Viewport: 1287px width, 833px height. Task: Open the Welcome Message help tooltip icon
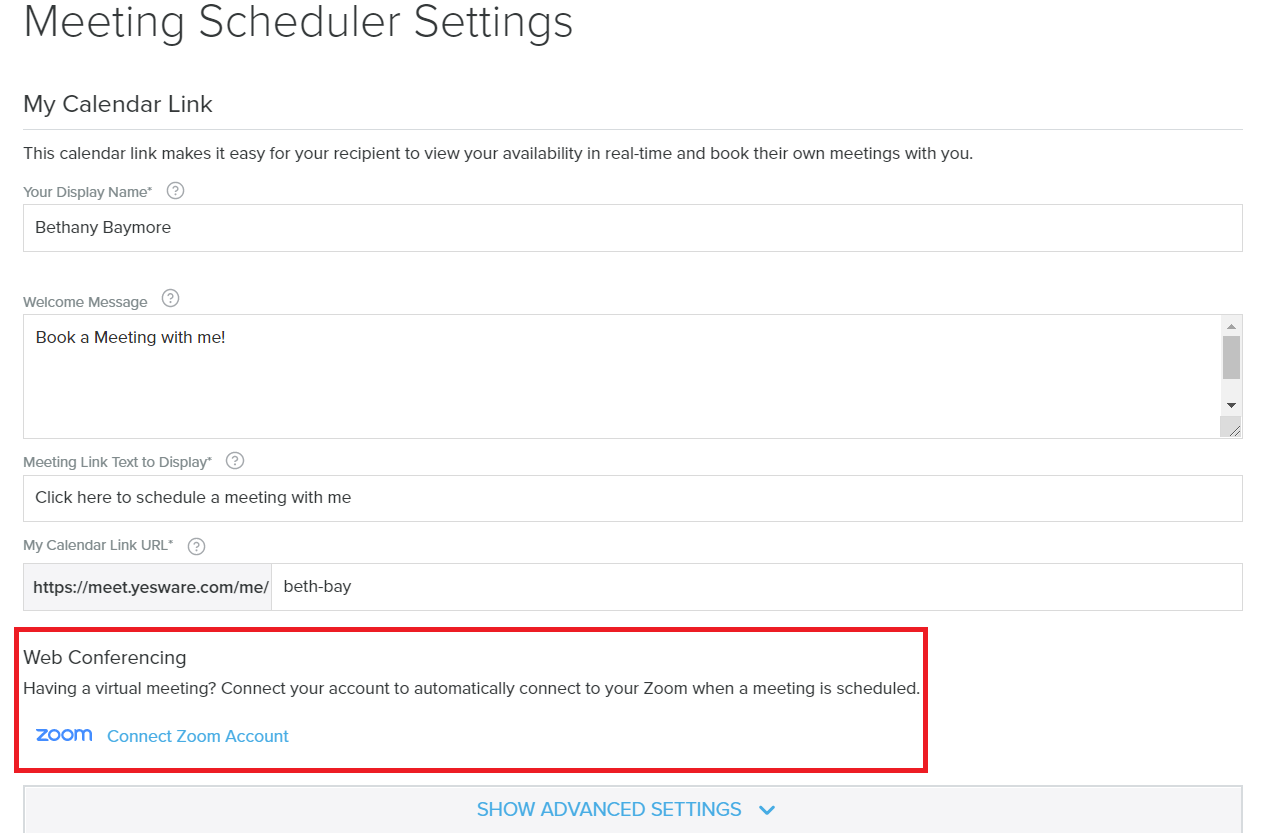click(x=170, y=299)
